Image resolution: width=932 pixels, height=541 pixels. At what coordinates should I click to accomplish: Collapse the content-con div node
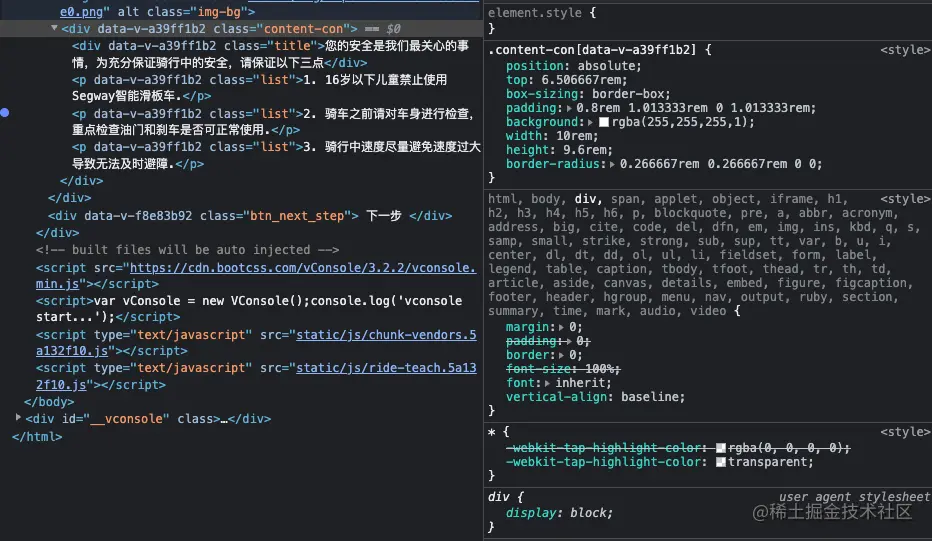tap(54, 27)
